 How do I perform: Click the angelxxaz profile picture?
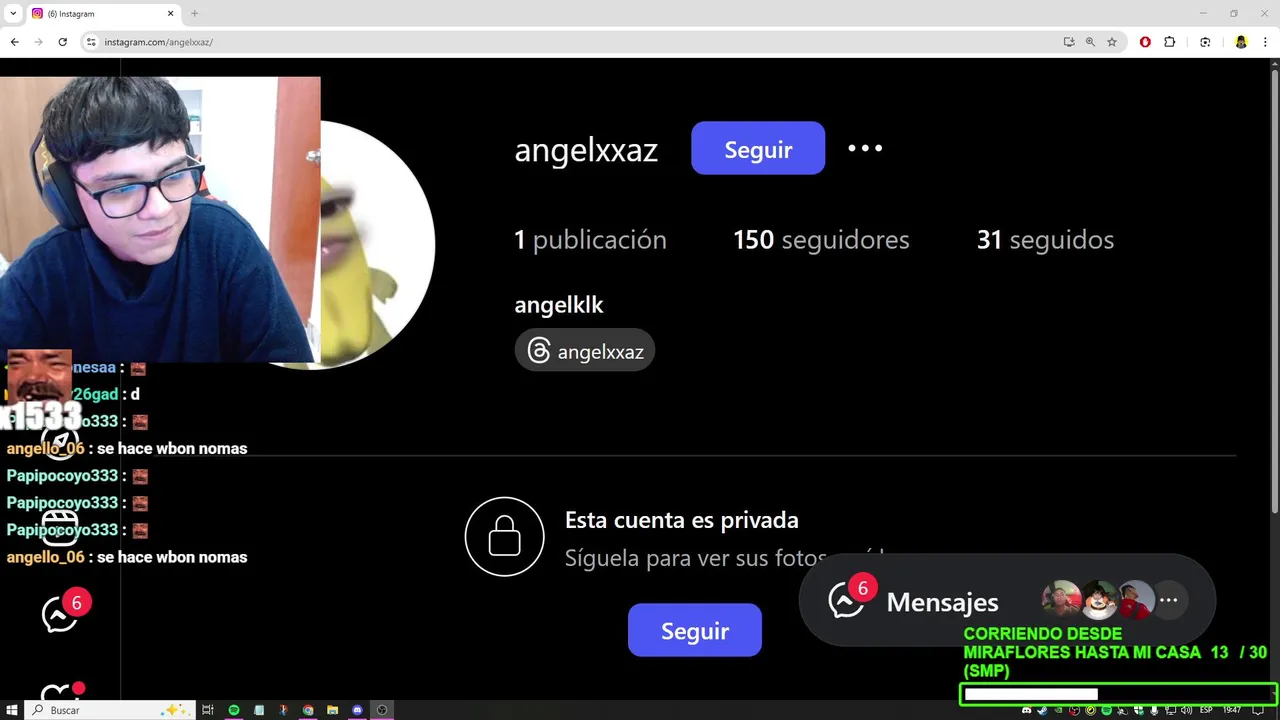(x=377, y=245)
